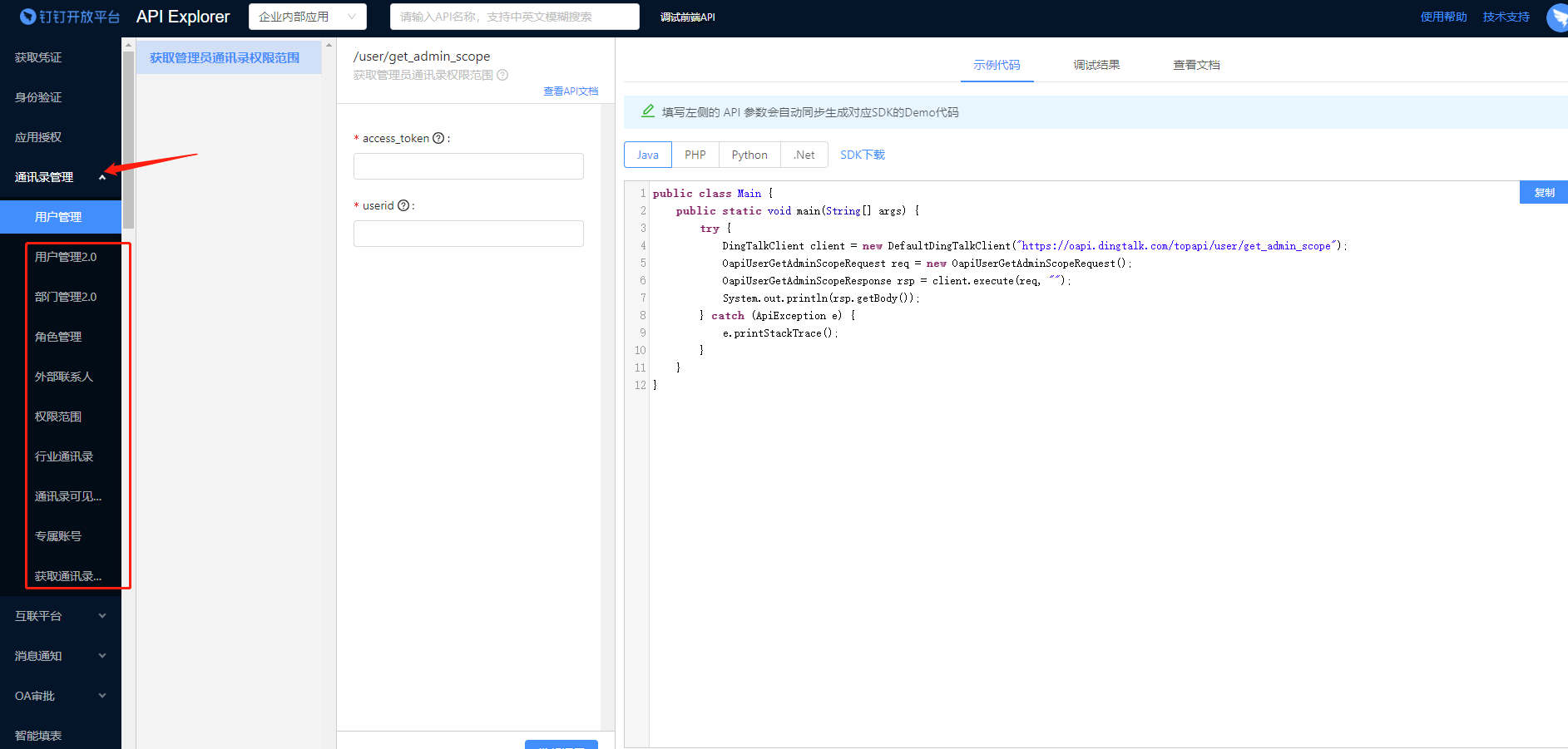Screen dimensions: 1568x749
Task: Select 获取管理员通讯录权限范围 in API list
Action: 229,57
